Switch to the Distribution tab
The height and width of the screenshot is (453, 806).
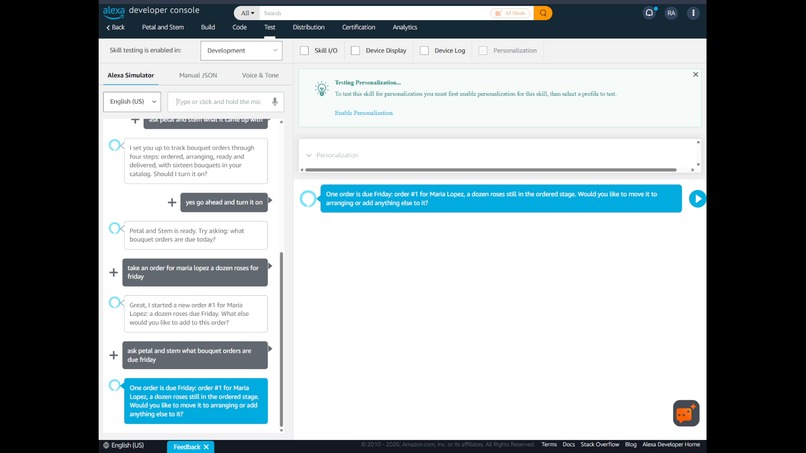click(308, 27)
